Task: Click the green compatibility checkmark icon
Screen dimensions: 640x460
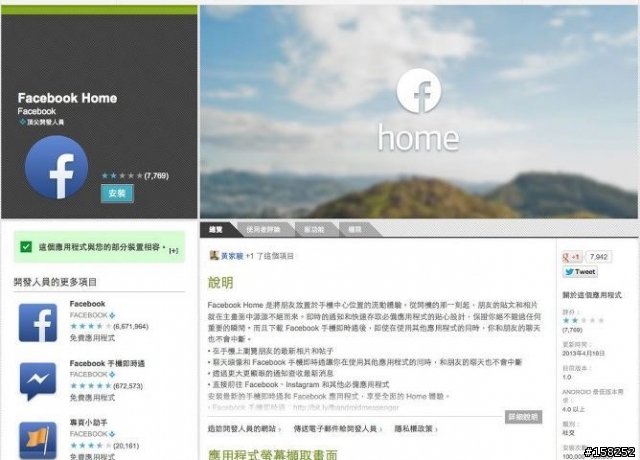Action: pos(26,247)
